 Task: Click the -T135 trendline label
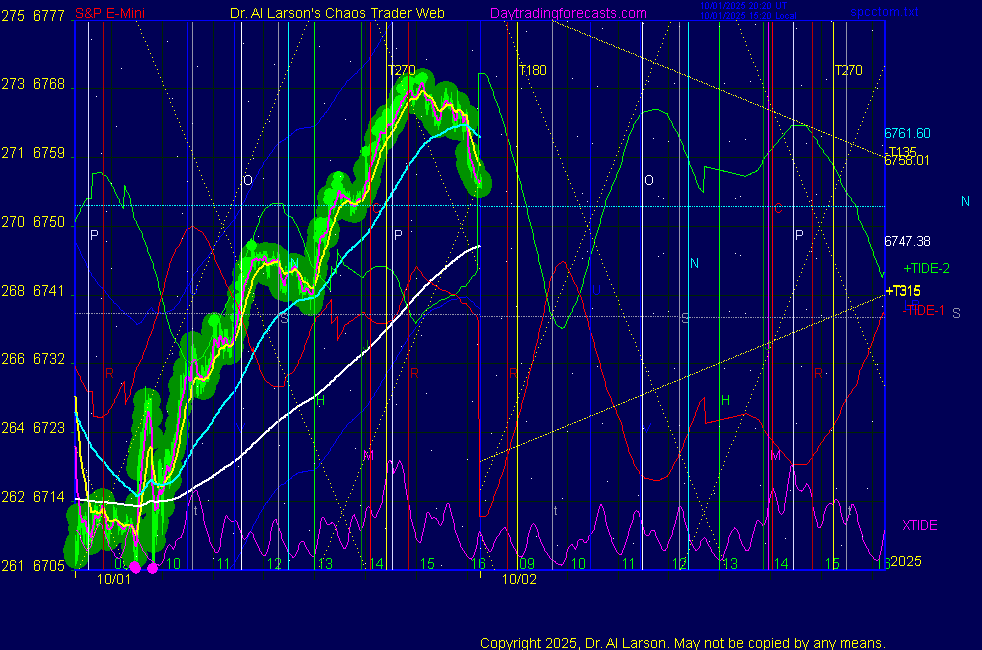[x=901, y=151]
